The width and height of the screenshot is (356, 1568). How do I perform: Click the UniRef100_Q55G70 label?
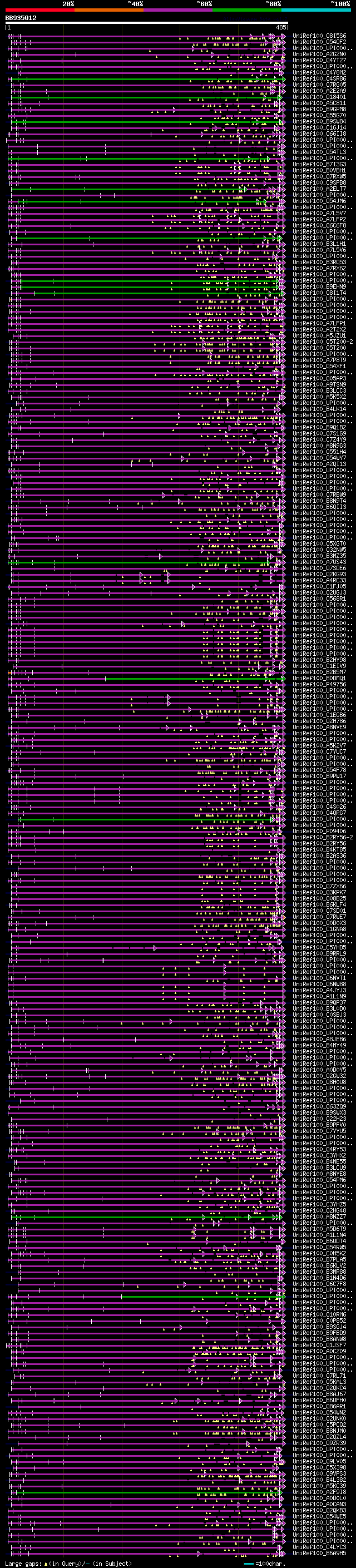point(319,116)
